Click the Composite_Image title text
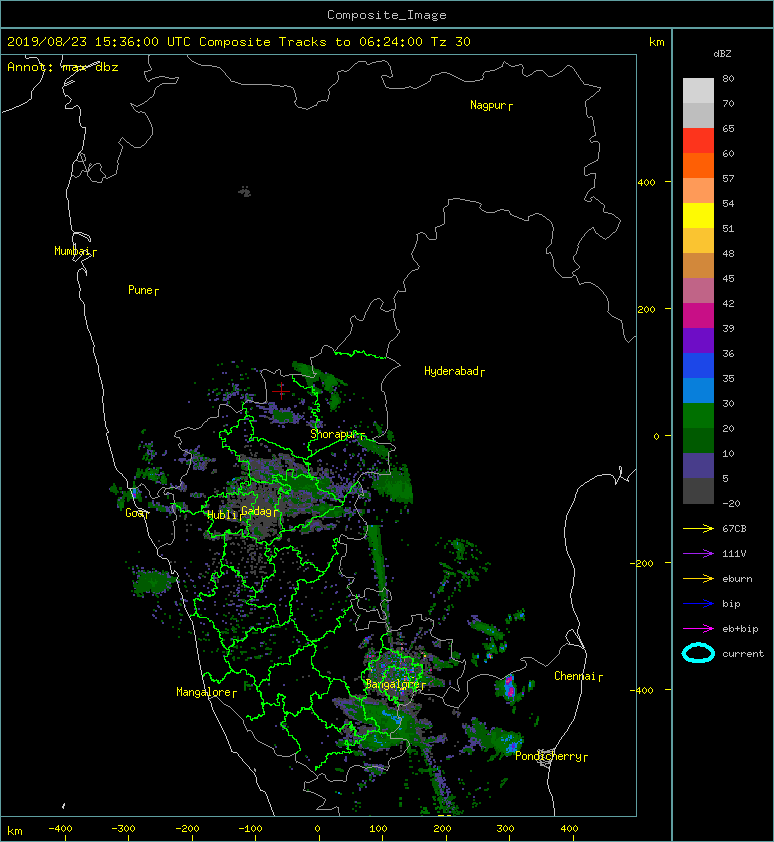Viewport: 774px width, 842px height. (387, 15)
